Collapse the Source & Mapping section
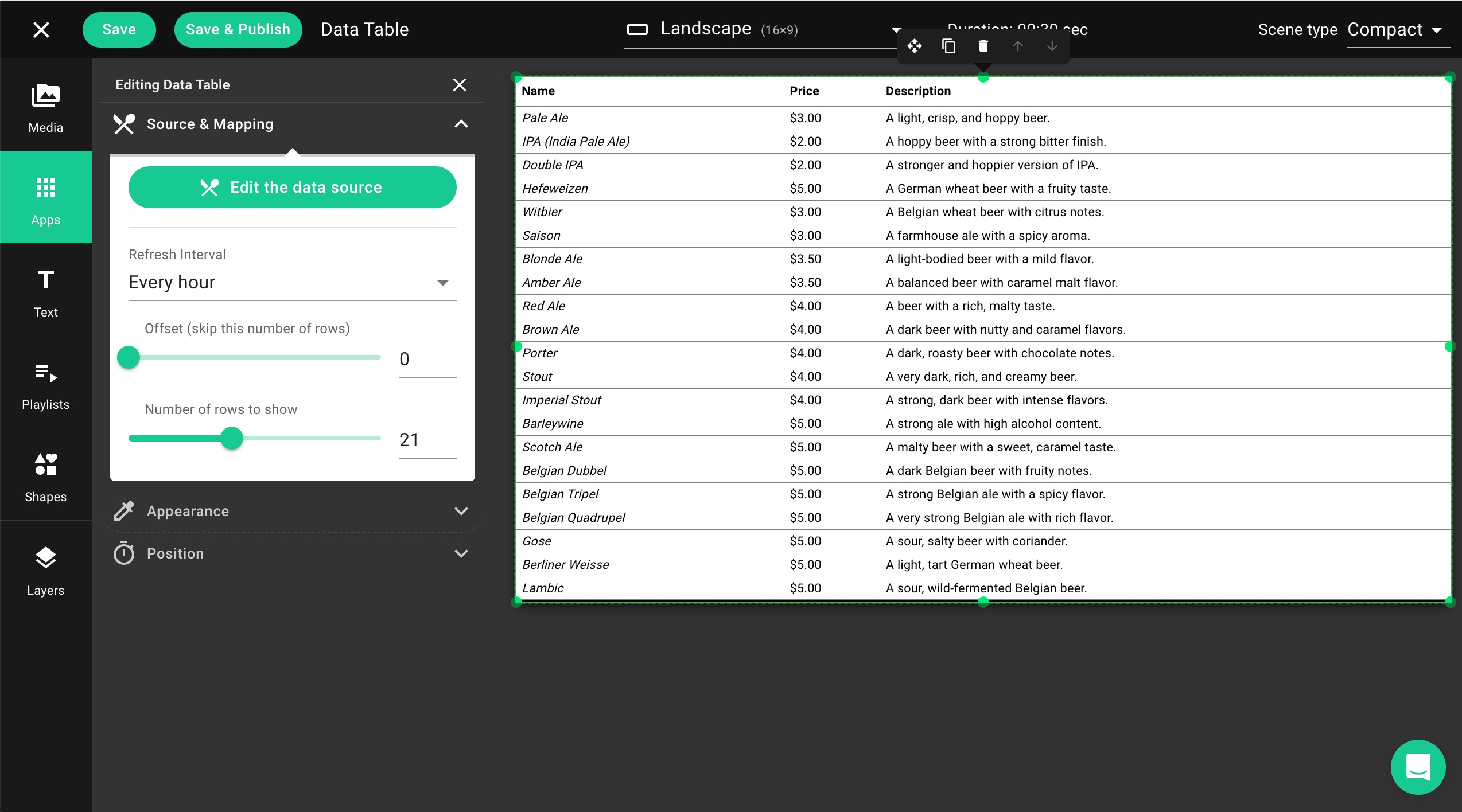This screenshot has height=812, width=1462. pyautogui.click(x=461, y=124)
